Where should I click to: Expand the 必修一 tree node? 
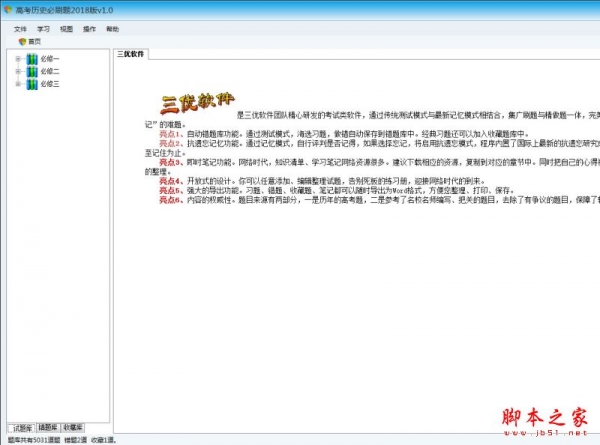point(18,59)
